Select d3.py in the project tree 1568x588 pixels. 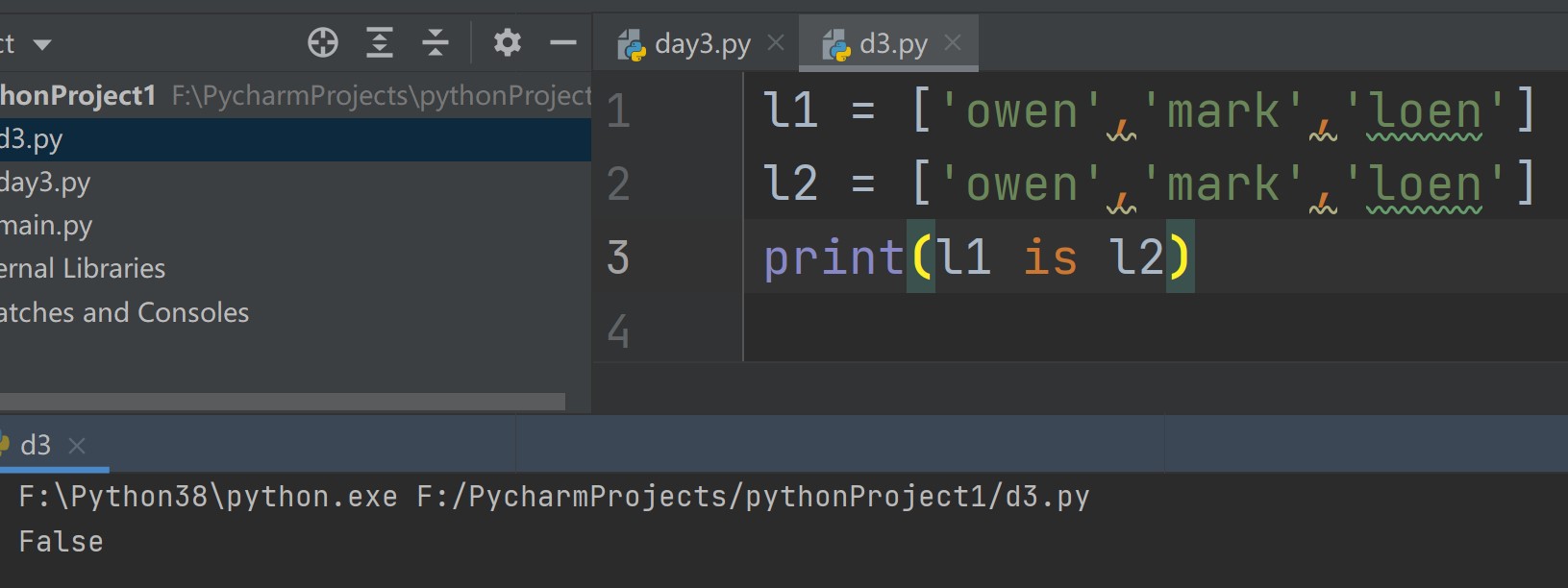pyautogui.click(x=32, y=139)
